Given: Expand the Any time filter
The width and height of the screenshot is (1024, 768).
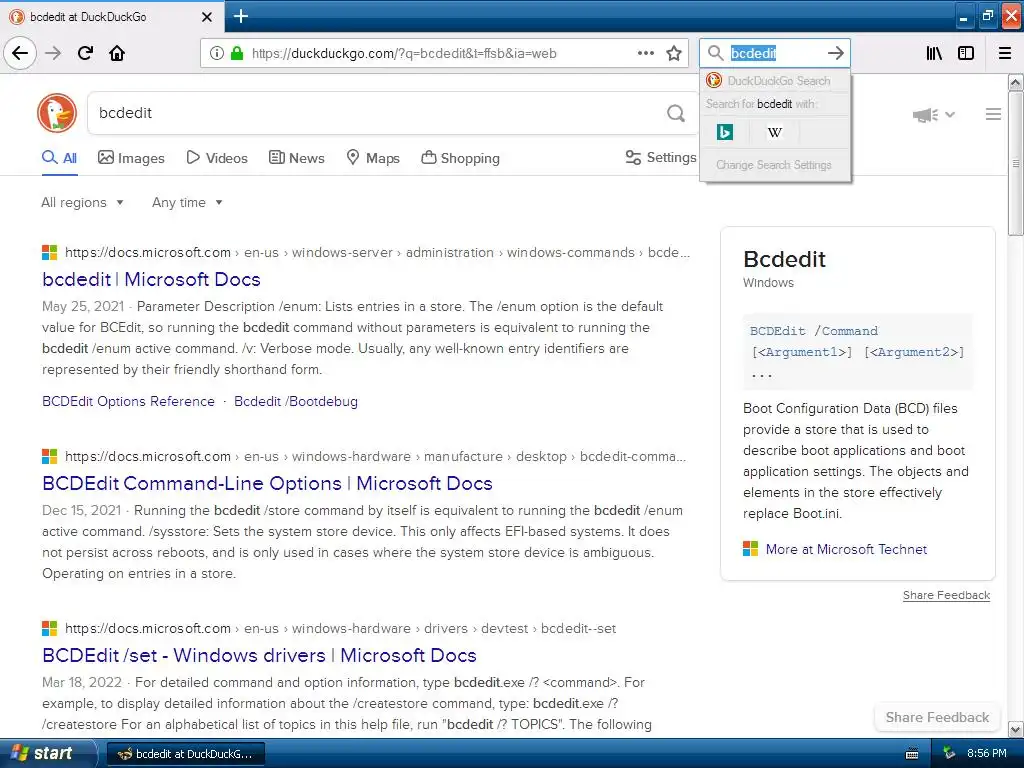Looking at the screenshot, I should pos(187,202).
